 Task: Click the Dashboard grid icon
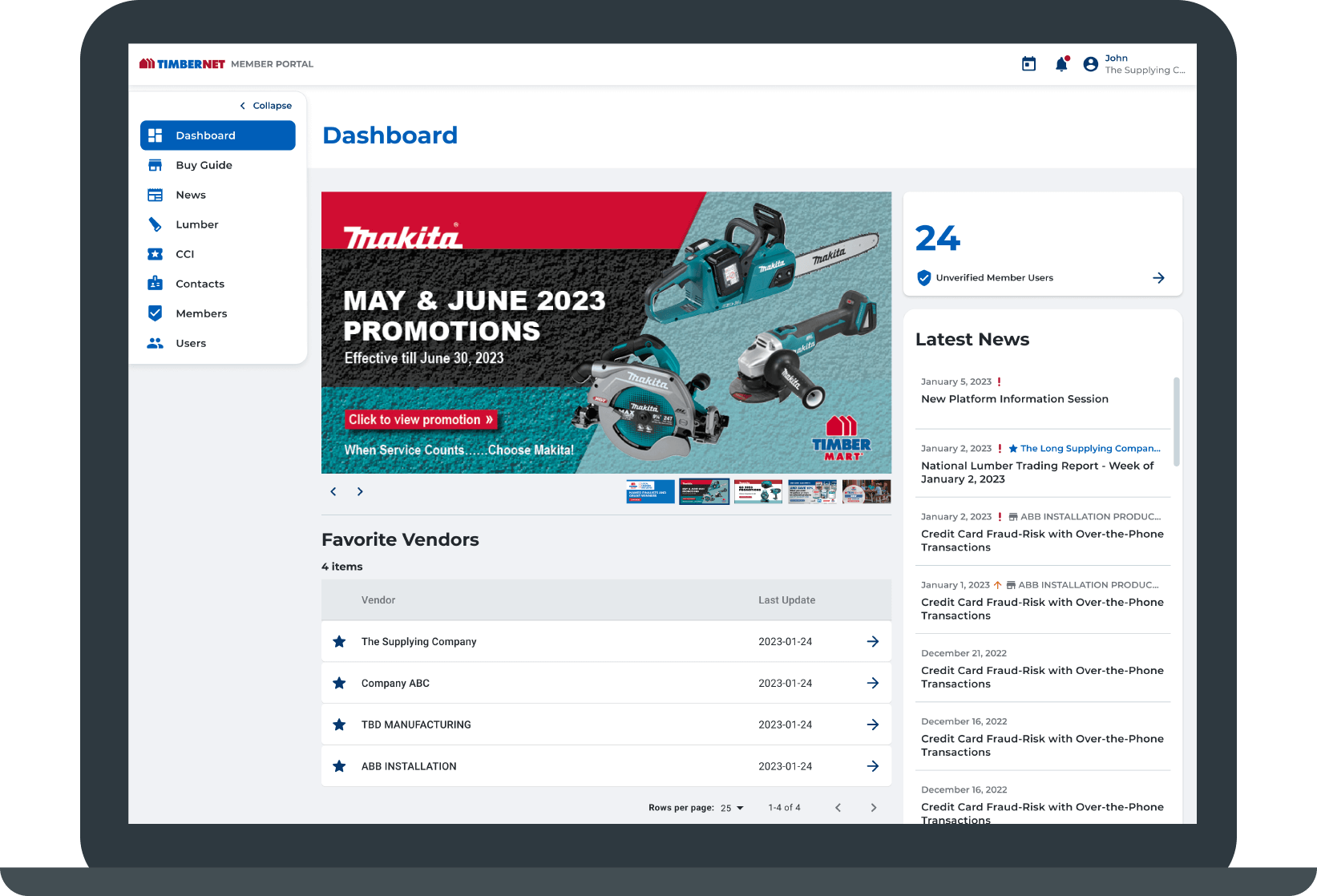pyautogui.click(x=156, y=135)
